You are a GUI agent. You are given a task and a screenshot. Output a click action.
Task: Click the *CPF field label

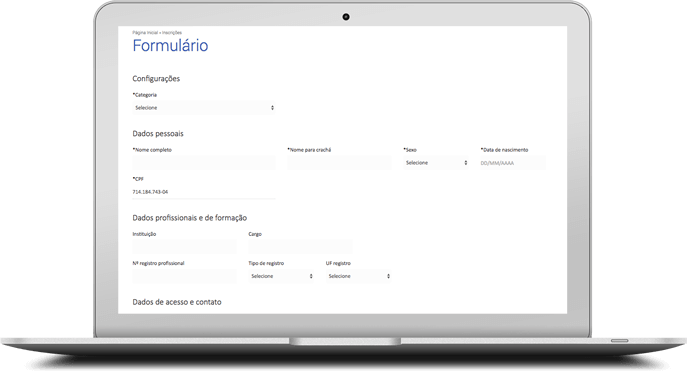click(x=138, y=179)
